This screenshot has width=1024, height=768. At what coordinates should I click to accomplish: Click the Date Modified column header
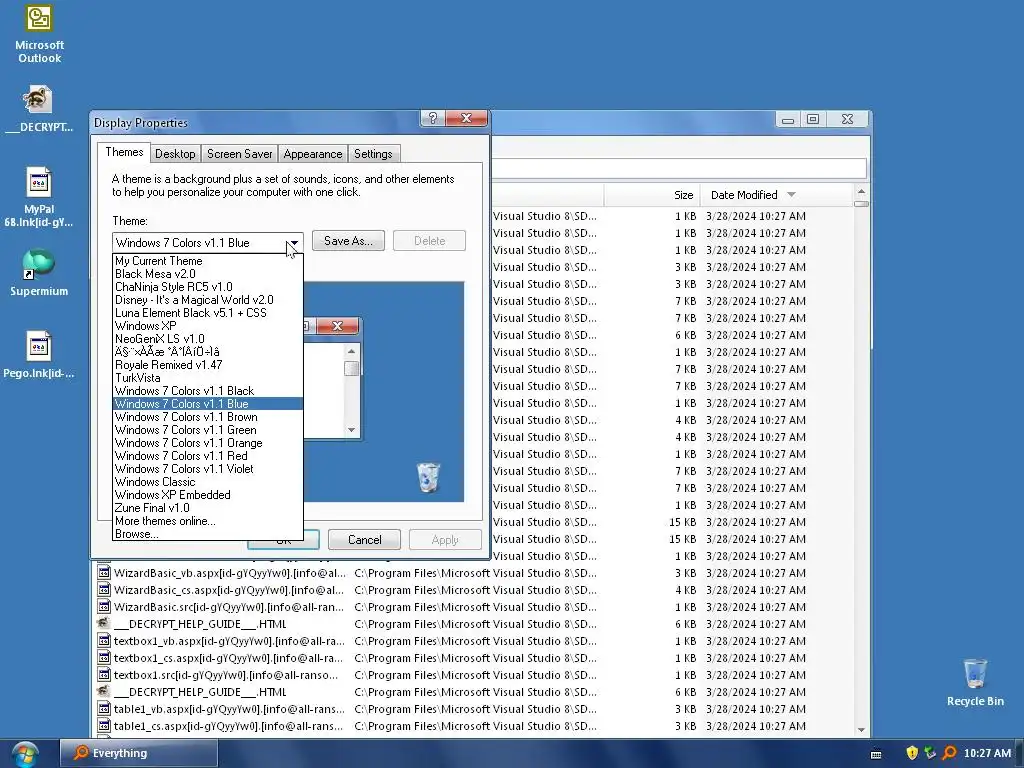click(776, 195)
